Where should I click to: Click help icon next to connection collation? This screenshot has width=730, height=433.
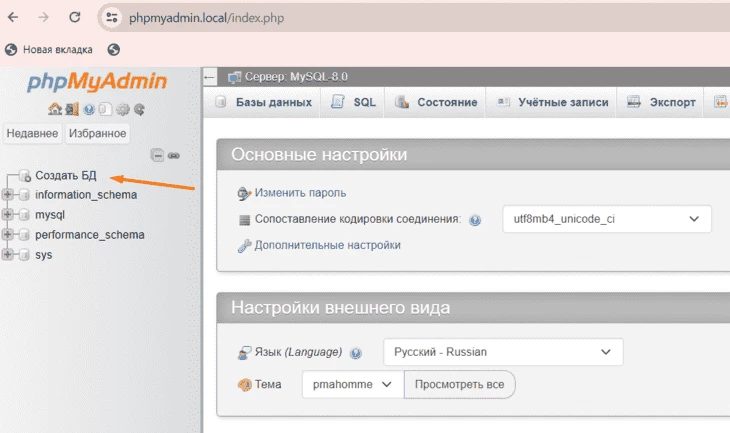point(474,220)
